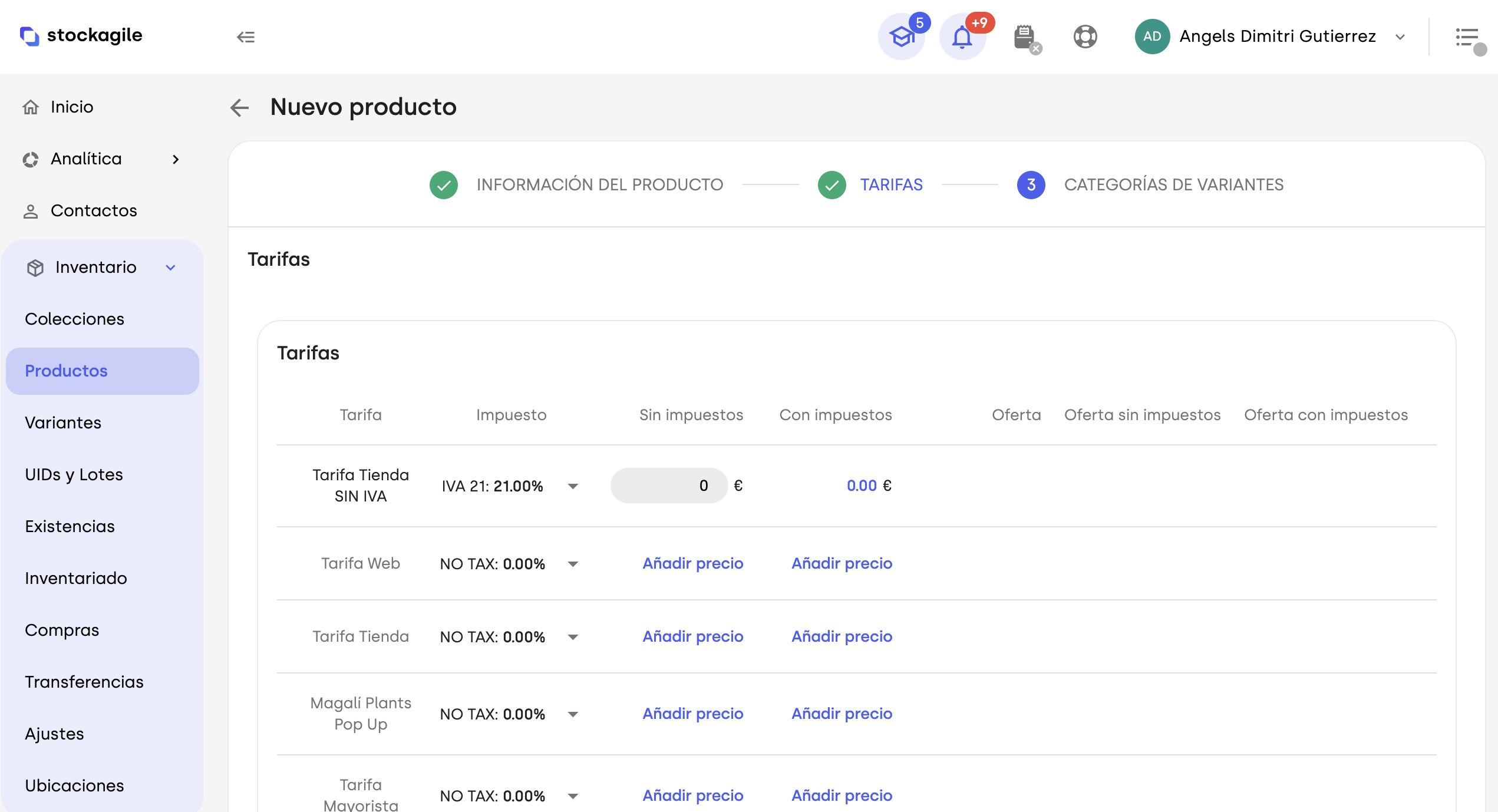Screen dimensions: 1498x812
Task: Open Colecciones in the sidebar
Action: point(75,319)
